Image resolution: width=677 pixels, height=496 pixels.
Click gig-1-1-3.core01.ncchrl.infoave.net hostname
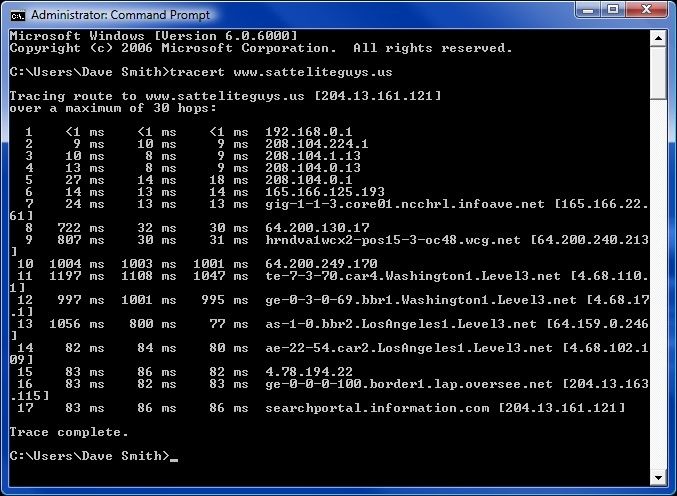405,204
